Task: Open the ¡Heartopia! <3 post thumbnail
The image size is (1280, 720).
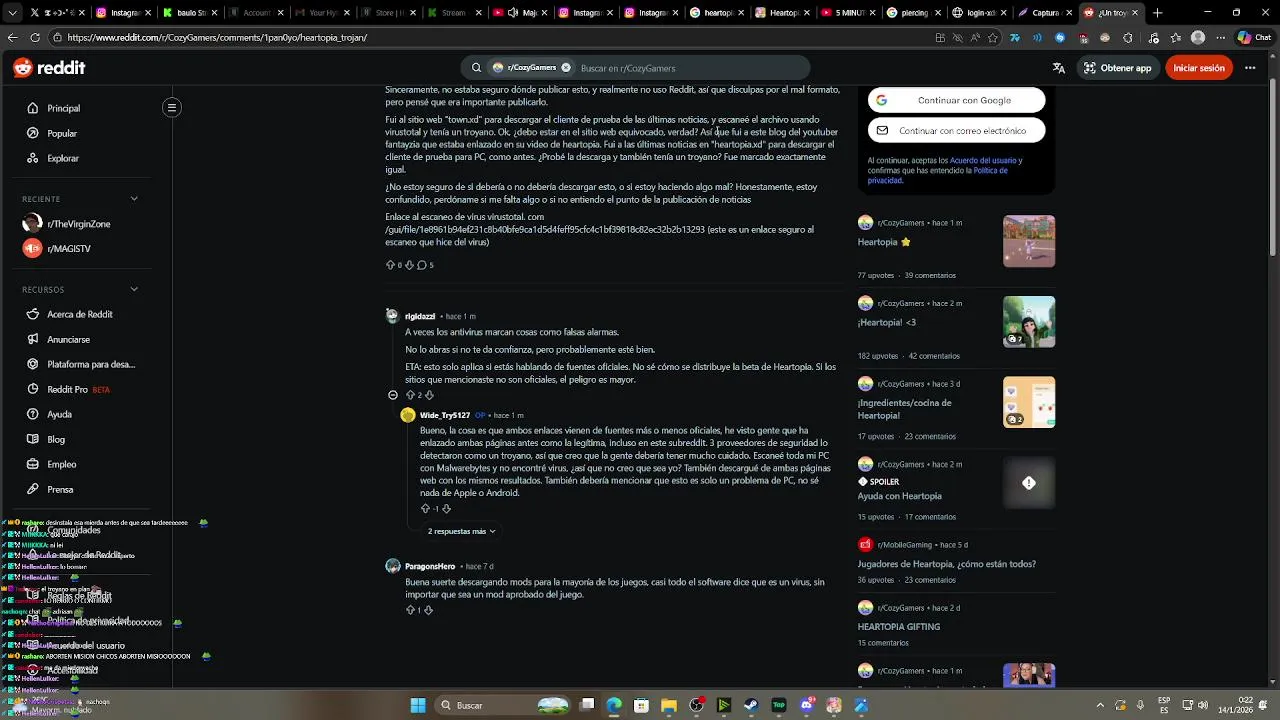Action: (1029, 322)
